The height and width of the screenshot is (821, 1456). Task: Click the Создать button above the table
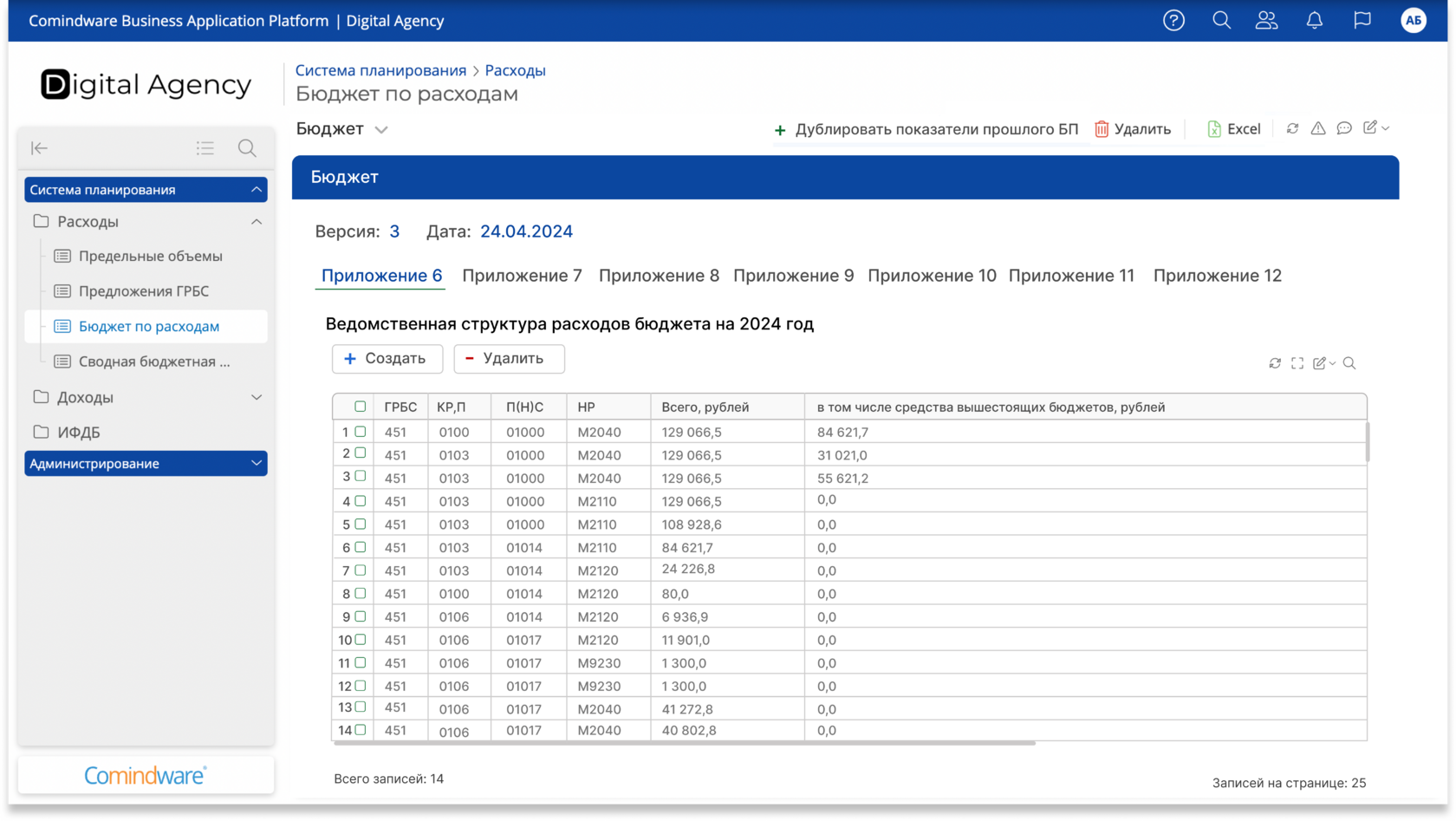[x=387, y=359]
